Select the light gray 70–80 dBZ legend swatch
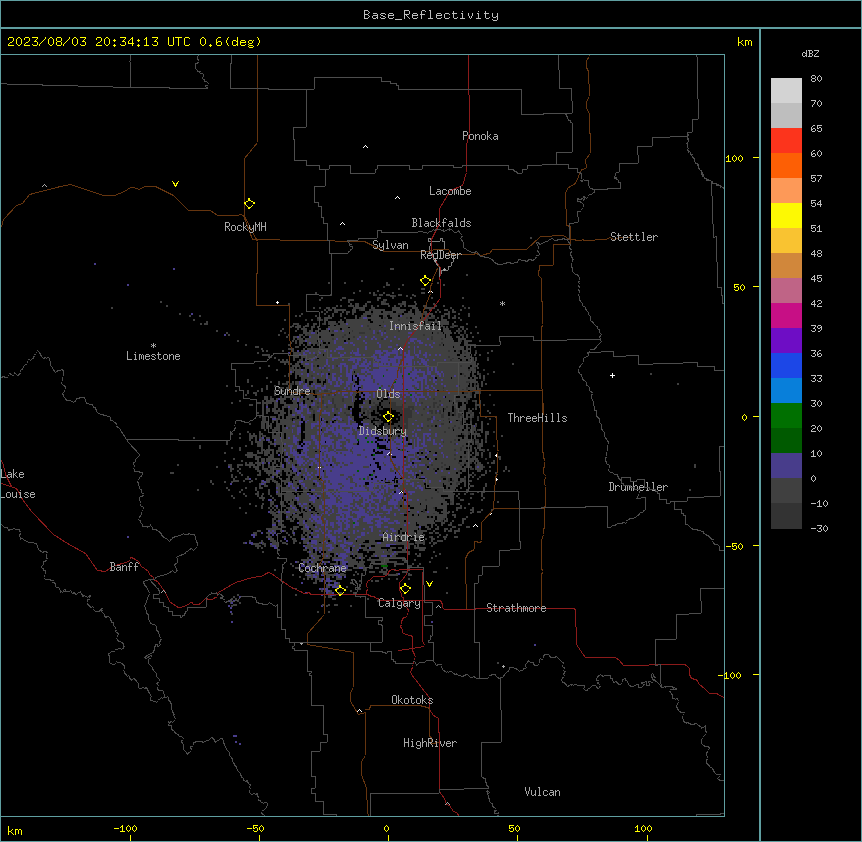The width and height of the screenshot is (862, 842). (x=786, y=91)
